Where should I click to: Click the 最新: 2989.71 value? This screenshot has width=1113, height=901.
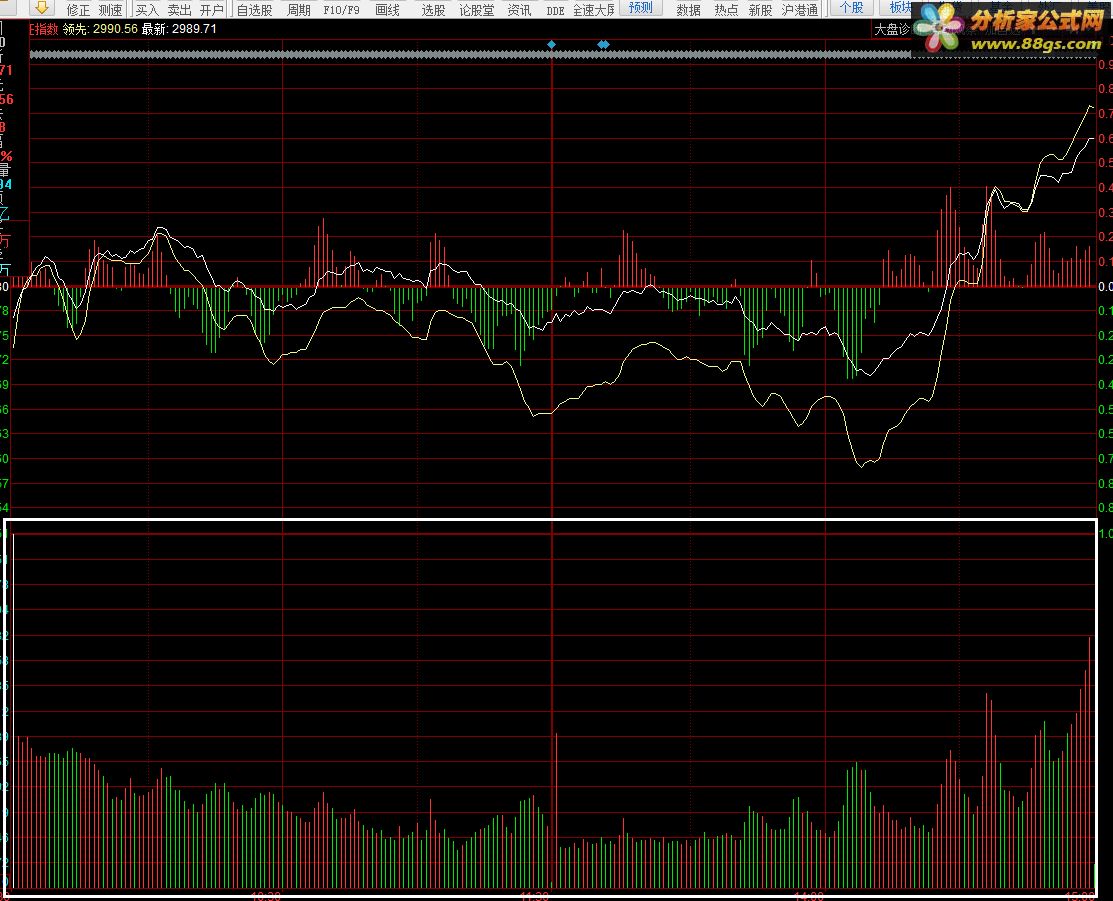[179, 29]
